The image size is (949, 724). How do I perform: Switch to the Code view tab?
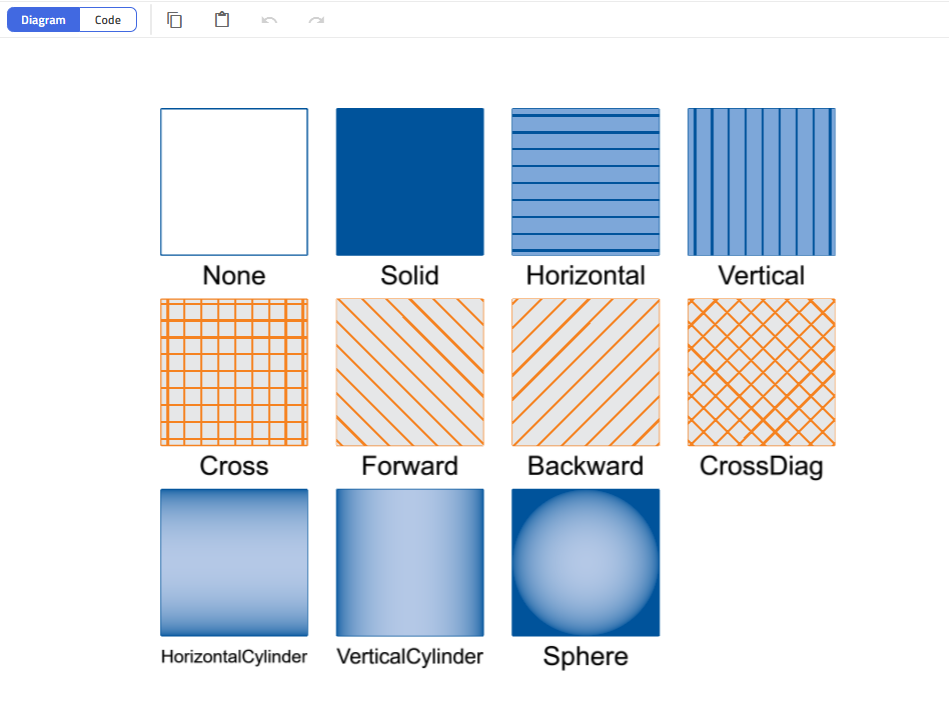pos(108,20)
